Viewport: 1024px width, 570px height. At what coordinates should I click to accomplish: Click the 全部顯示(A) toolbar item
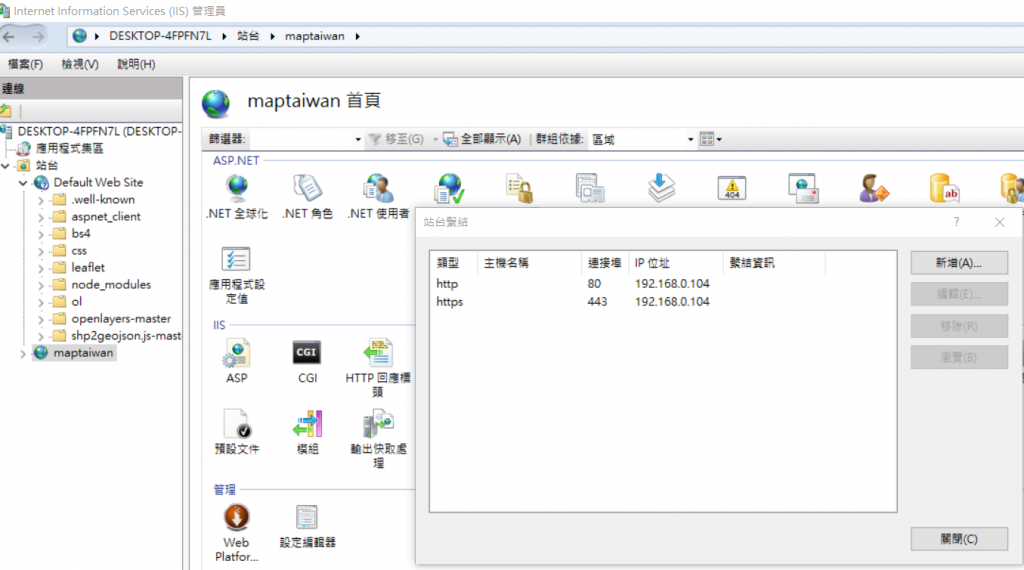[482, 139]
